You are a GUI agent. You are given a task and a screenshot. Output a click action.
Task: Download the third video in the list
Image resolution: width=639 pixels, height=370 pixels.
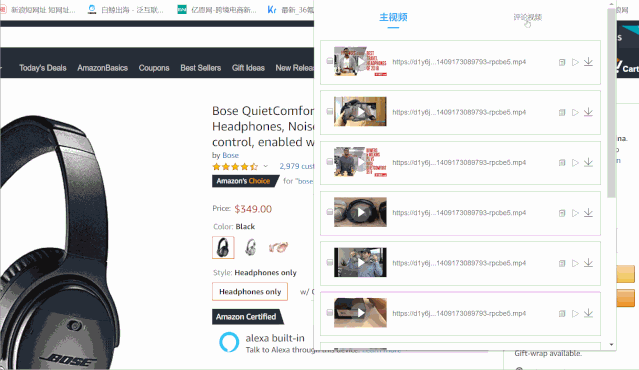point(588,163)
